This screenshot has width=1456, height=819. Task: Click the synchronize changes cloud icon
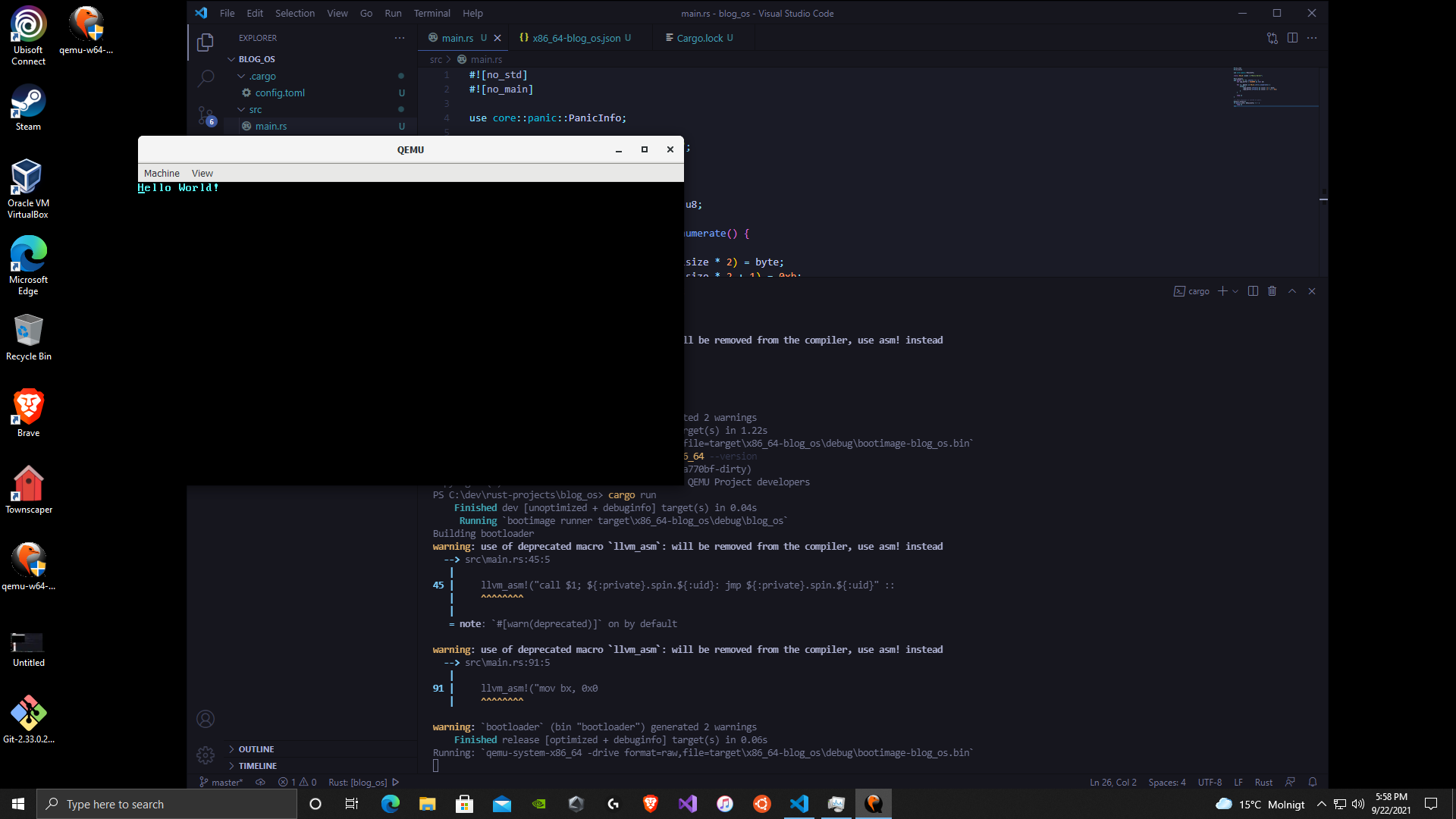(260, 782)
